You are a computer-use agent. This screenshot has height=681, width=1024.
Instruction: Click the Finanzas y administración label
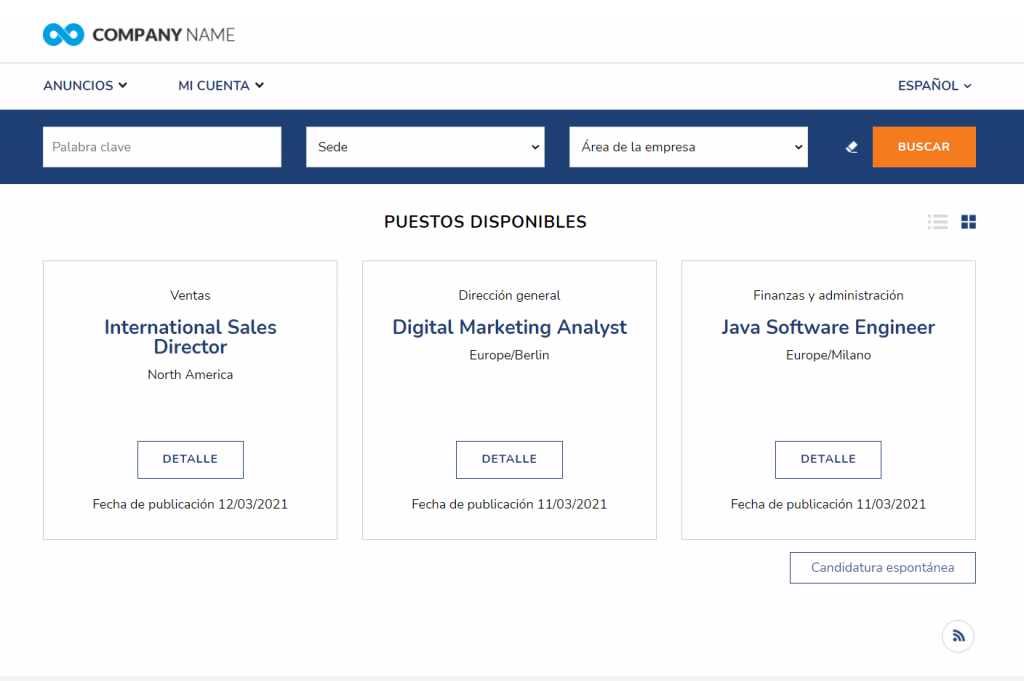[828, 295]
